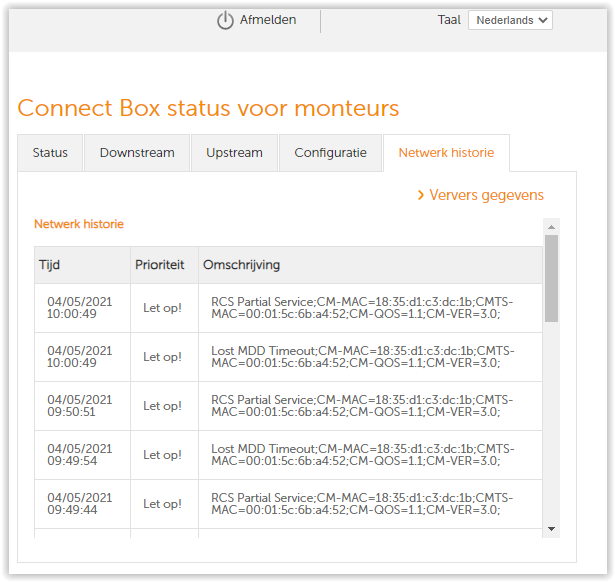Image resolution: width=615 pixels, height=582 pixels.
Task: Switch to the Downstream tab
Action: (x=137, y=153)
